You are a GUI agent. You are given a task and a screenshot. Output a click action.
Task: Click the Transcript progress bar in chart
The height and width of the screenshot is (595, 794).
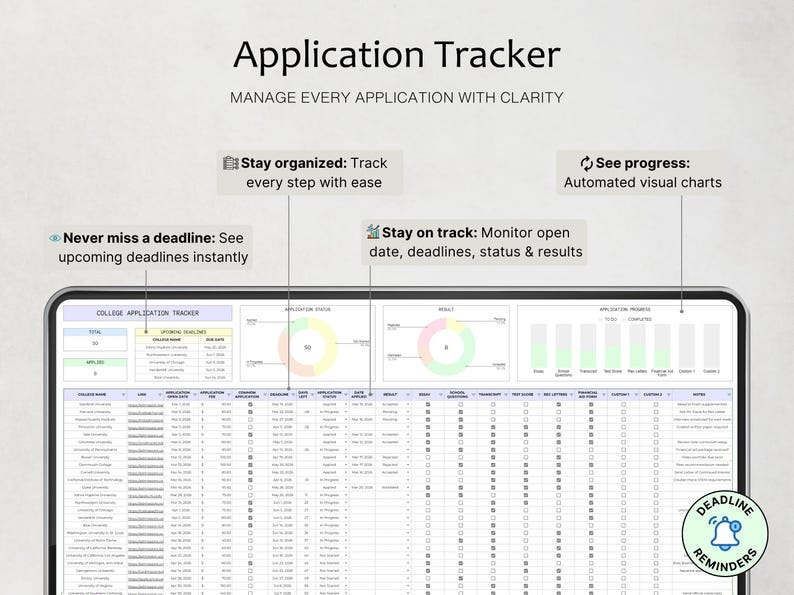coord(588,346)
